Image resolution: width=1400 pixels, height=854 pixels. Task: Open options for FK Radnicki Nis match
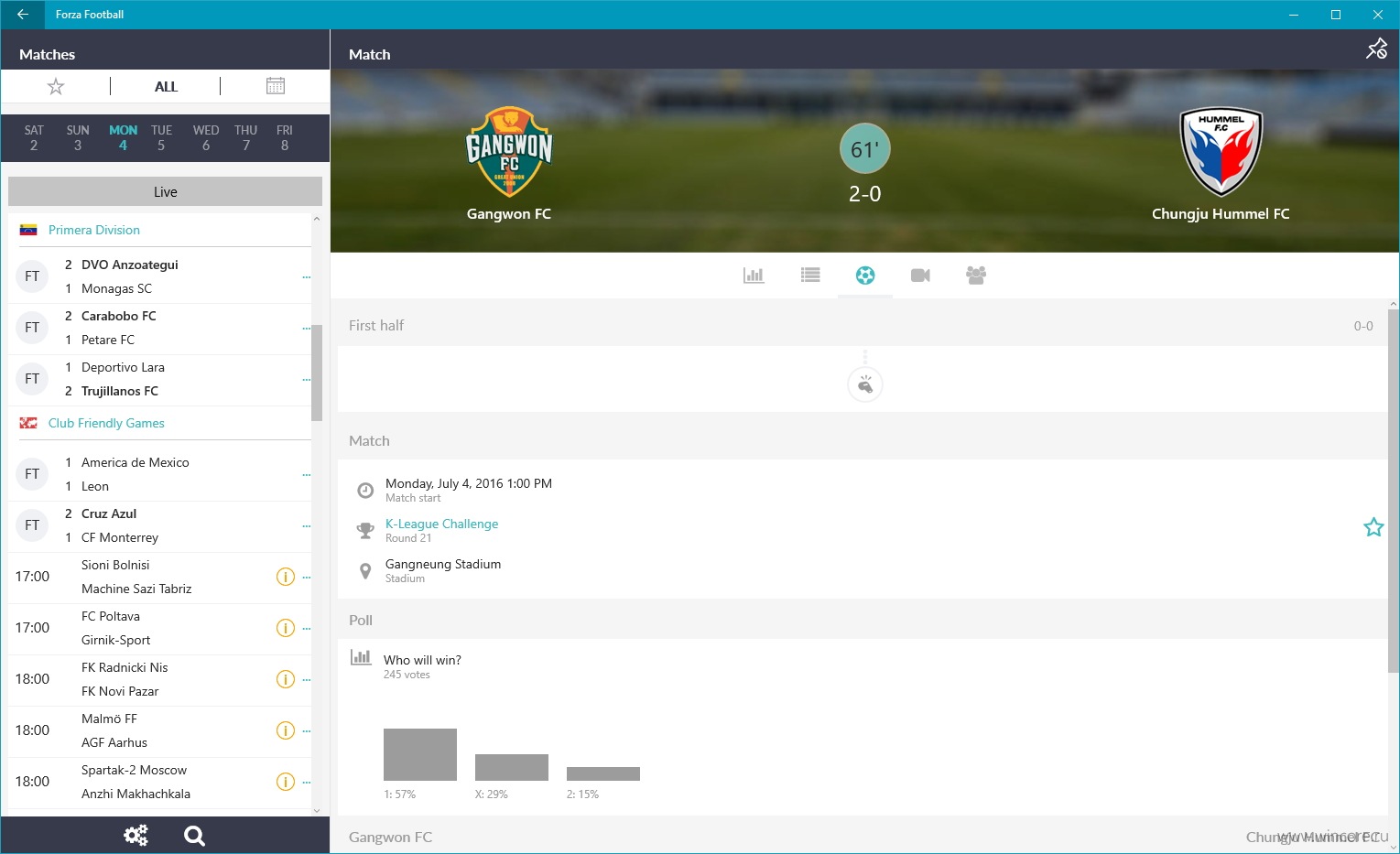306,680
